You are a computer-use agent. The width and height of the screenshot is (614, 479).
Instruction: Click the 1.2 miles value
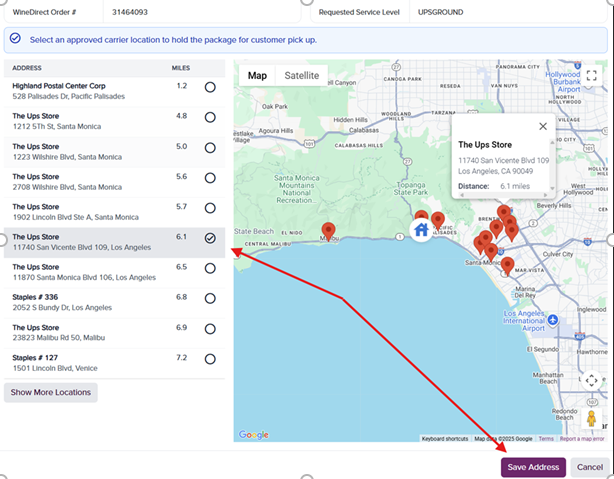tap(181, 86)
